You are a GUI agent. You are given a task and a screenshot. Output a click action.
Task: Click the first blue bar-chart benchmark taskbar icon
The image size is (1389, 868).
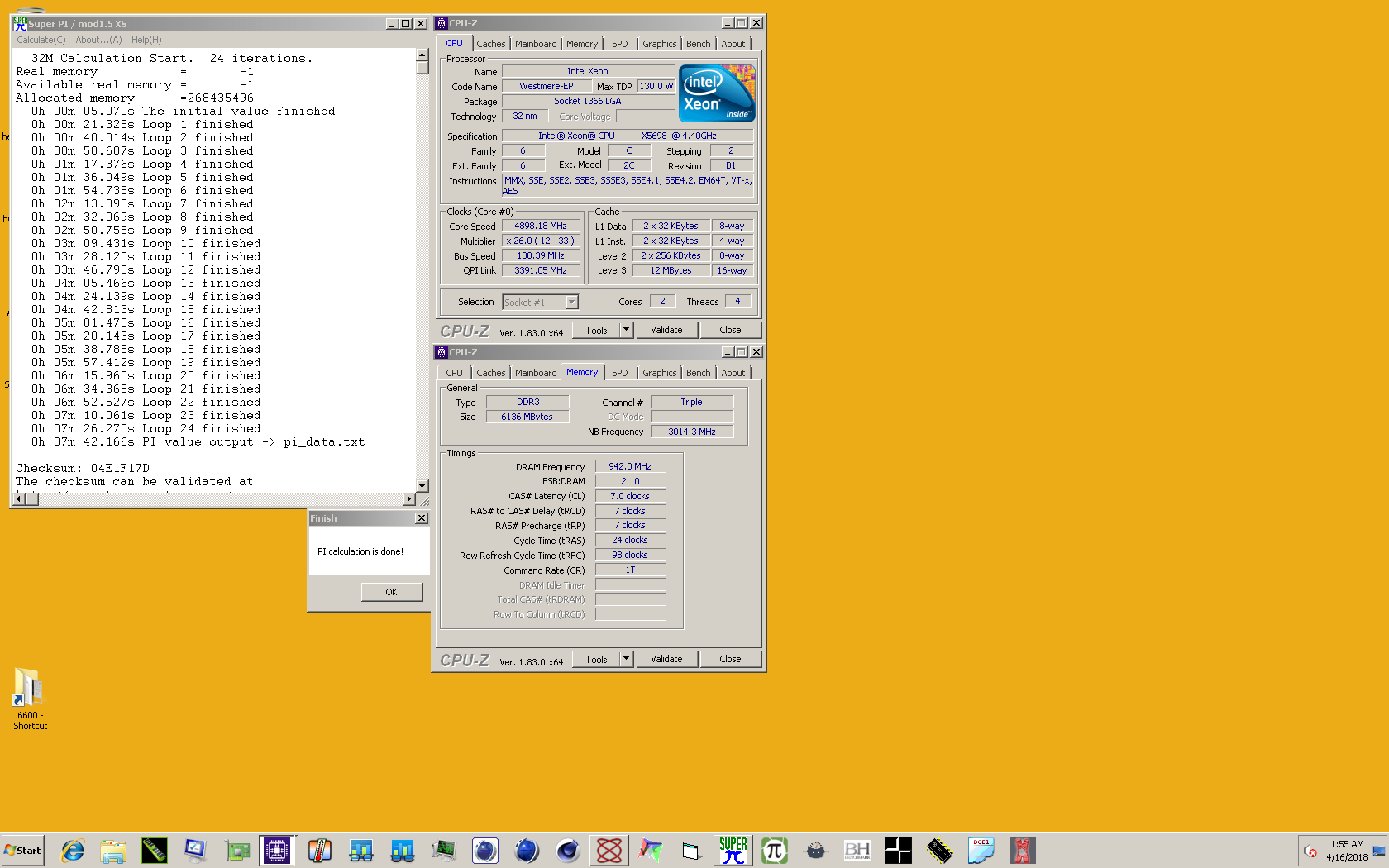(x=361, y=851)
